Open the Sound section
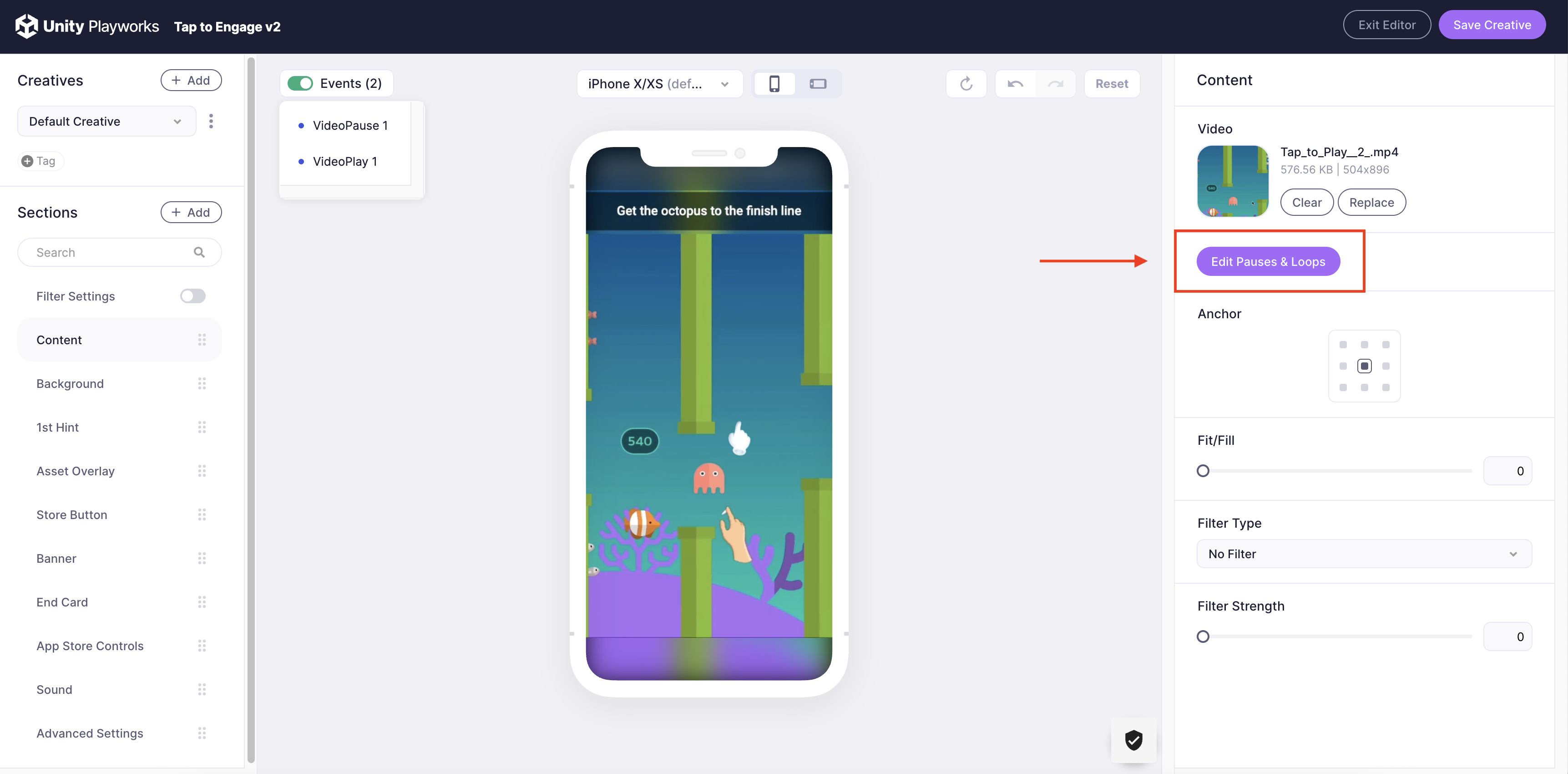Viewport: 1568px width, 774px height. coord(54,689)
